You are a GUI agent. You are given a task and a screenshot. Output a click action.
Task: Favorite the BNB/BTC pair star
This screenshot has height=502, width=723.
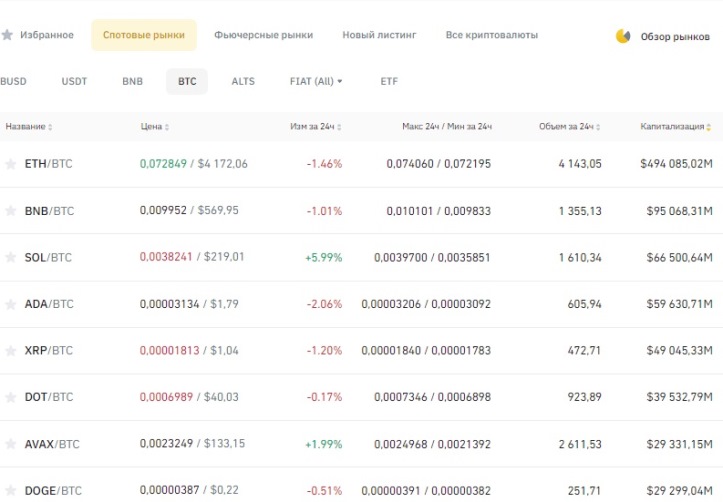coord(10,211)
